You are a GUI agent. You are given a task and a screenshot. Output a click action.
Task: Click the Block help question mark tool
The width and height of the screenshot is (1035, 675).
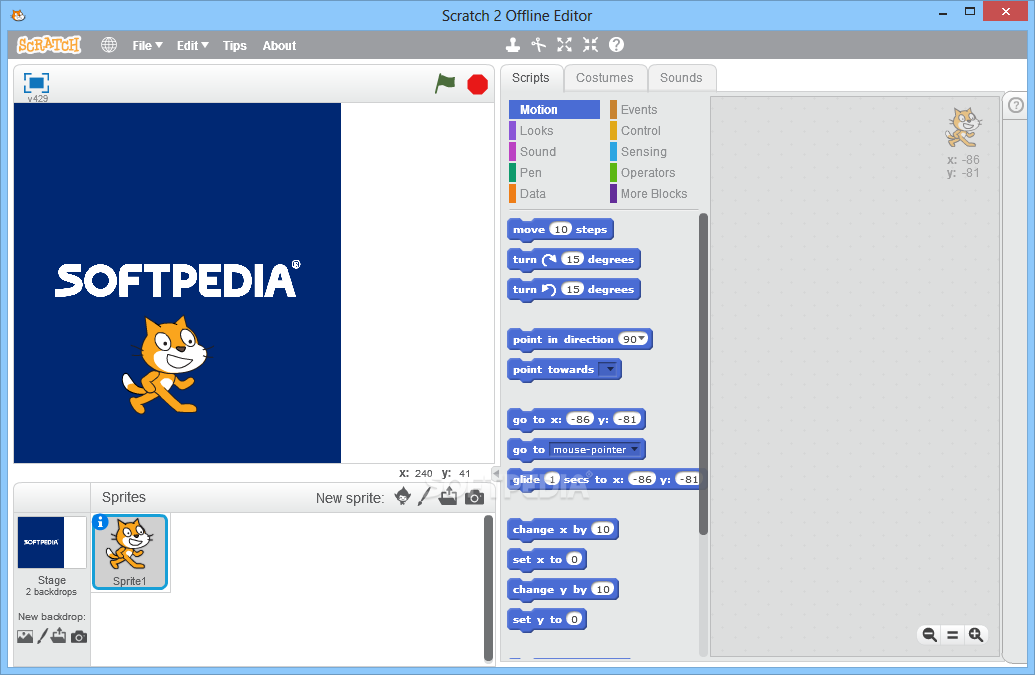click(x=617, y=45)
